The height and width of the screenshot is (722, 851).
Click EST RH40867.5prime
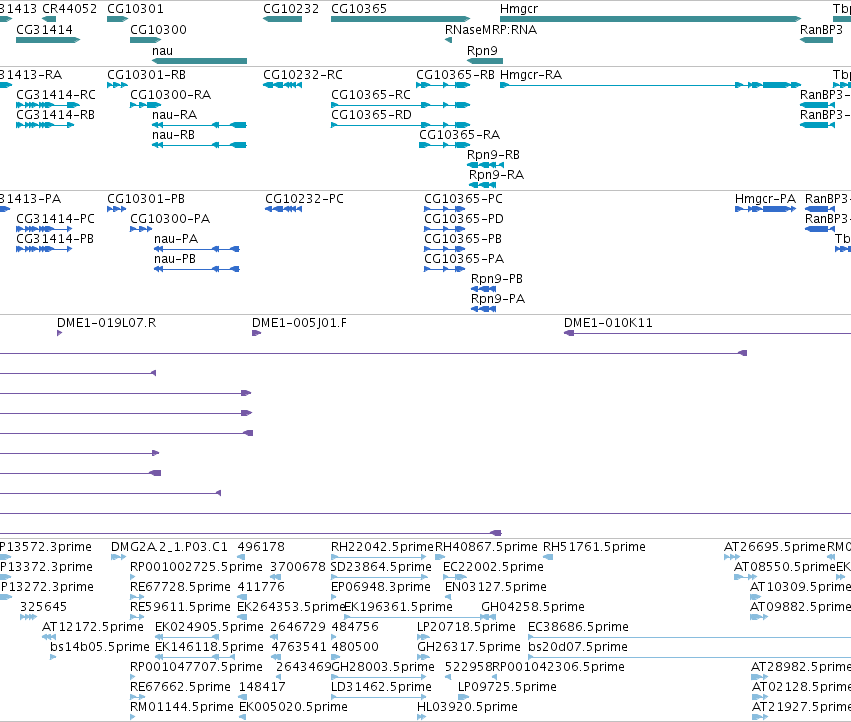click(486, 547)
